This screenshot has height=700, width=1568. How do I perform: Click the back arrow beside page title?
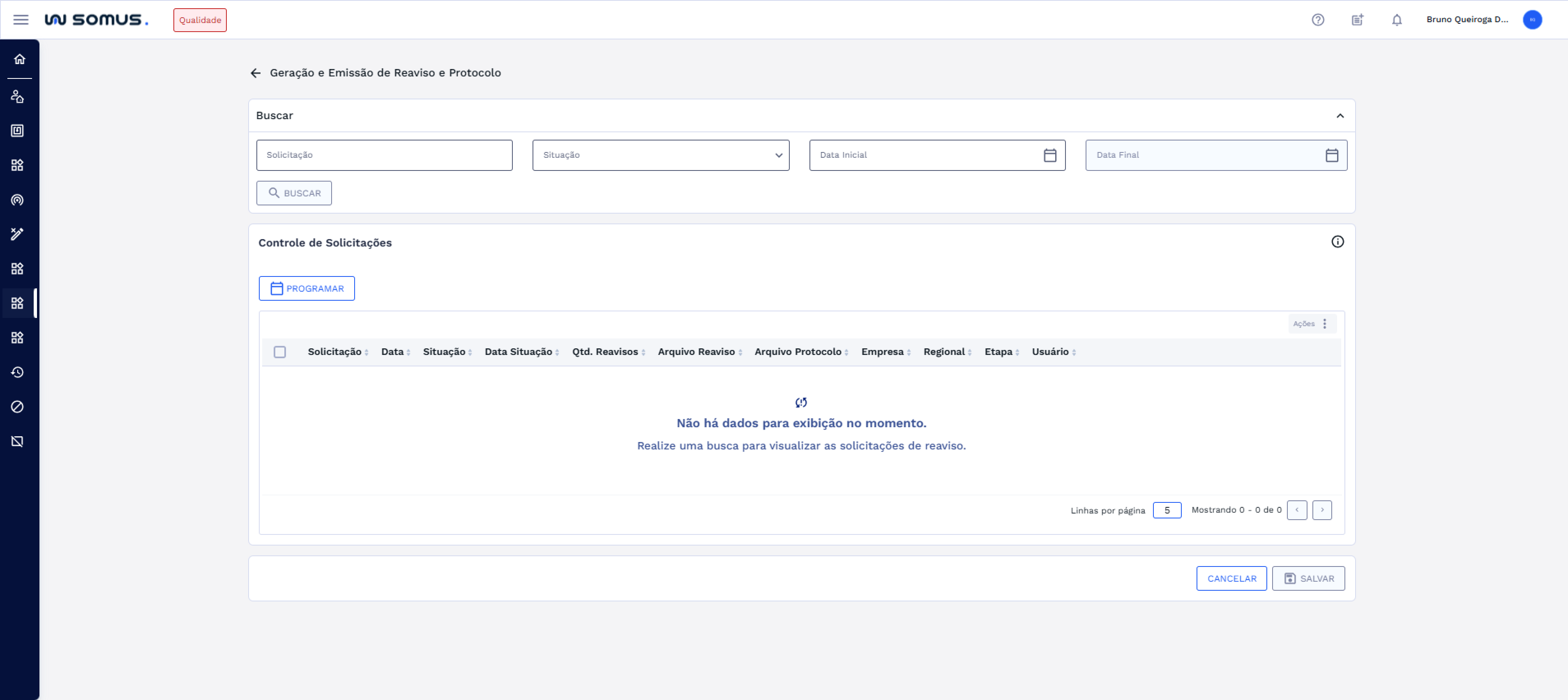(256, 73)
